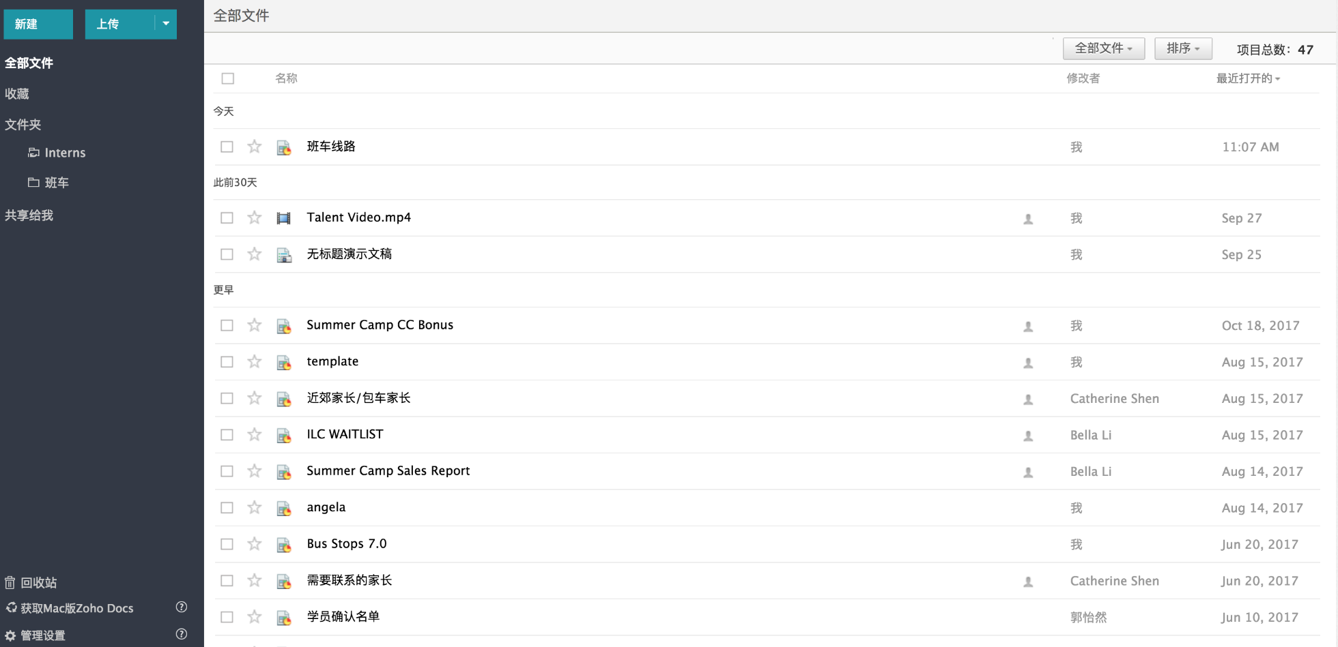Click the help icon beside 获取Mac版Zoho Docs
The height and width of the screenshot is (647, 1338).
pos(181,607)
